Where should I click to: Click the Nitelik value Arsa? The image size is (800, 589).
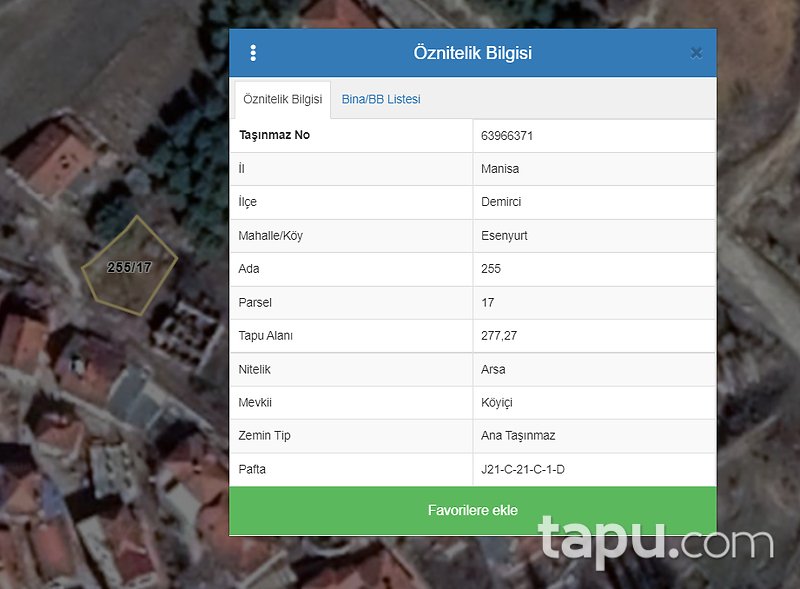pyautogui.click(x=493, y=370)
